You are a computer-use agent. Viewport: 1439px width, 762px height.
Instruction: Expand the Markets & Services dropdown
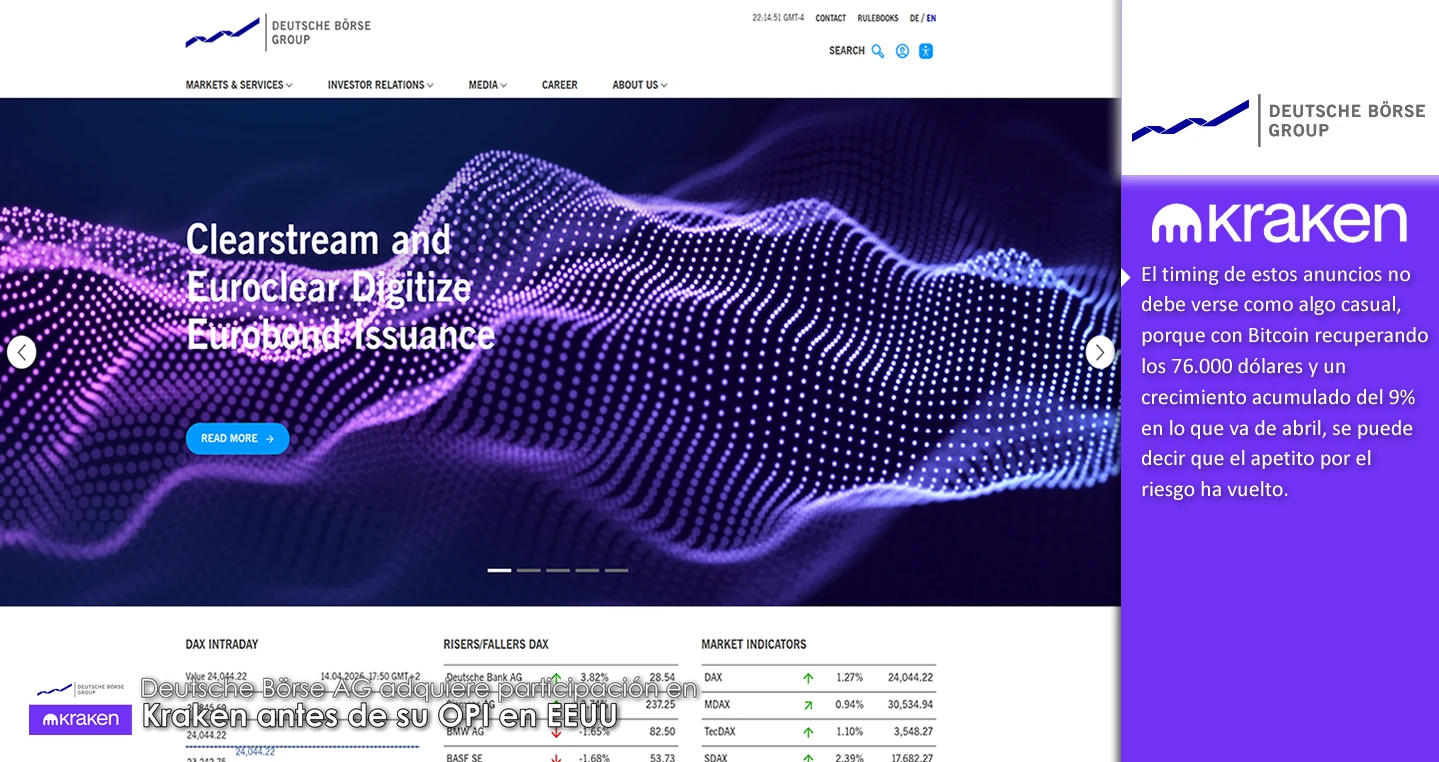(x=239, y=85)
